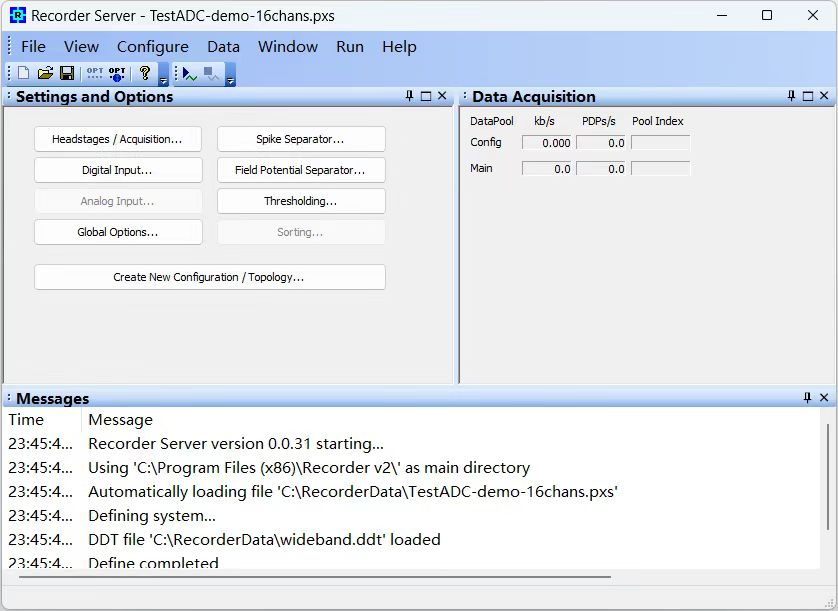Viewport: 838px width, 611px height.
Task: Open the Window menu
Action: click(x=288, y=47)
